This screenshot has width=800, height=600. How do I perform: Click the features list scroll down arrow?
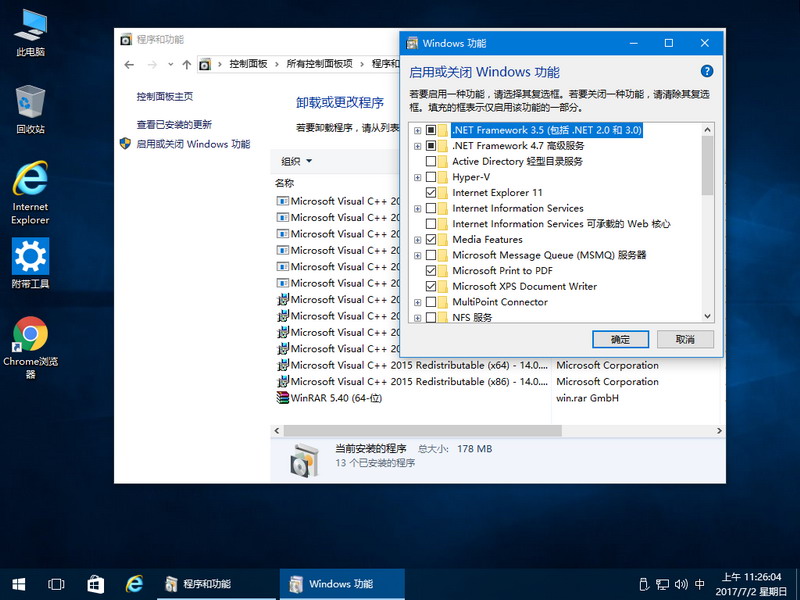(x=707, y=316)
